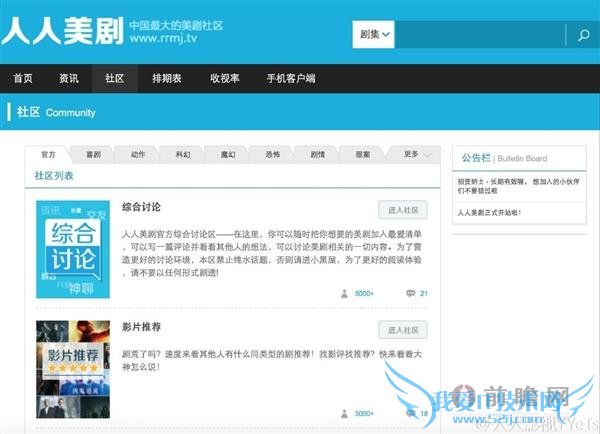Image resolution: width=600 pixels, height=434 pixels.
Task: Open the 手机客户端 mobile client page
Action: [291, 78]
